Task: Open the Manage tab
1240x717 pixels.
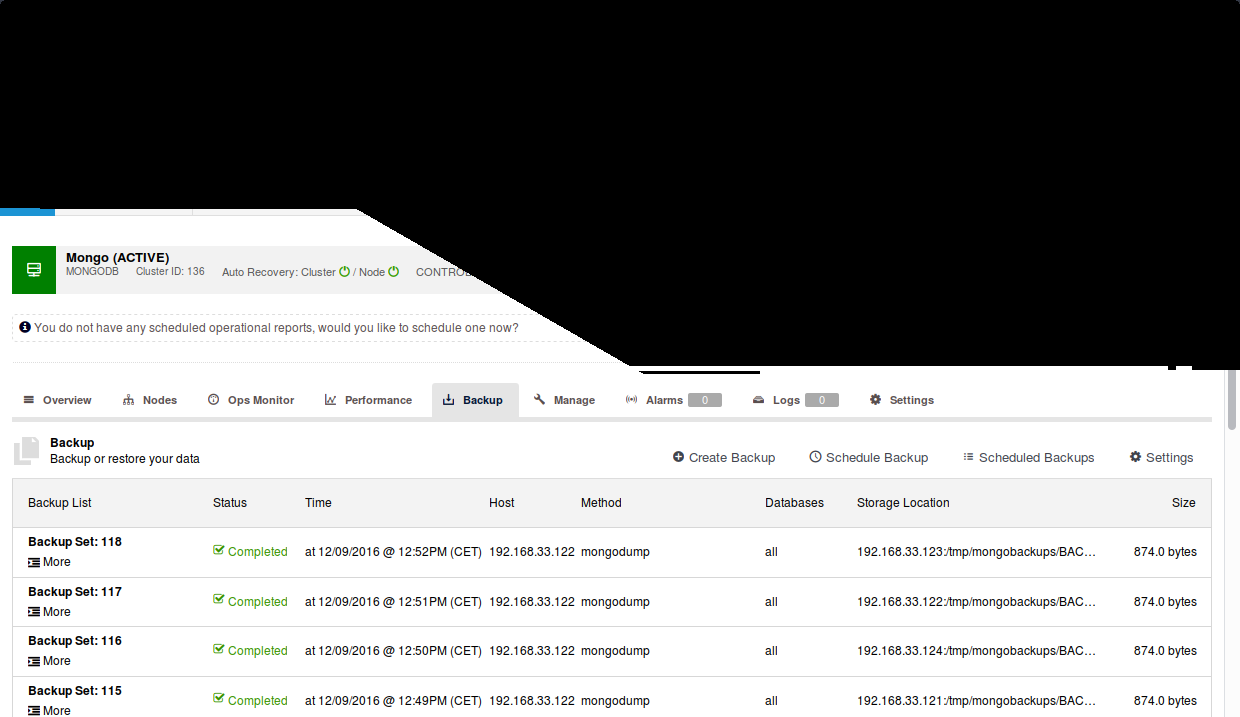Action: point(564,400)
